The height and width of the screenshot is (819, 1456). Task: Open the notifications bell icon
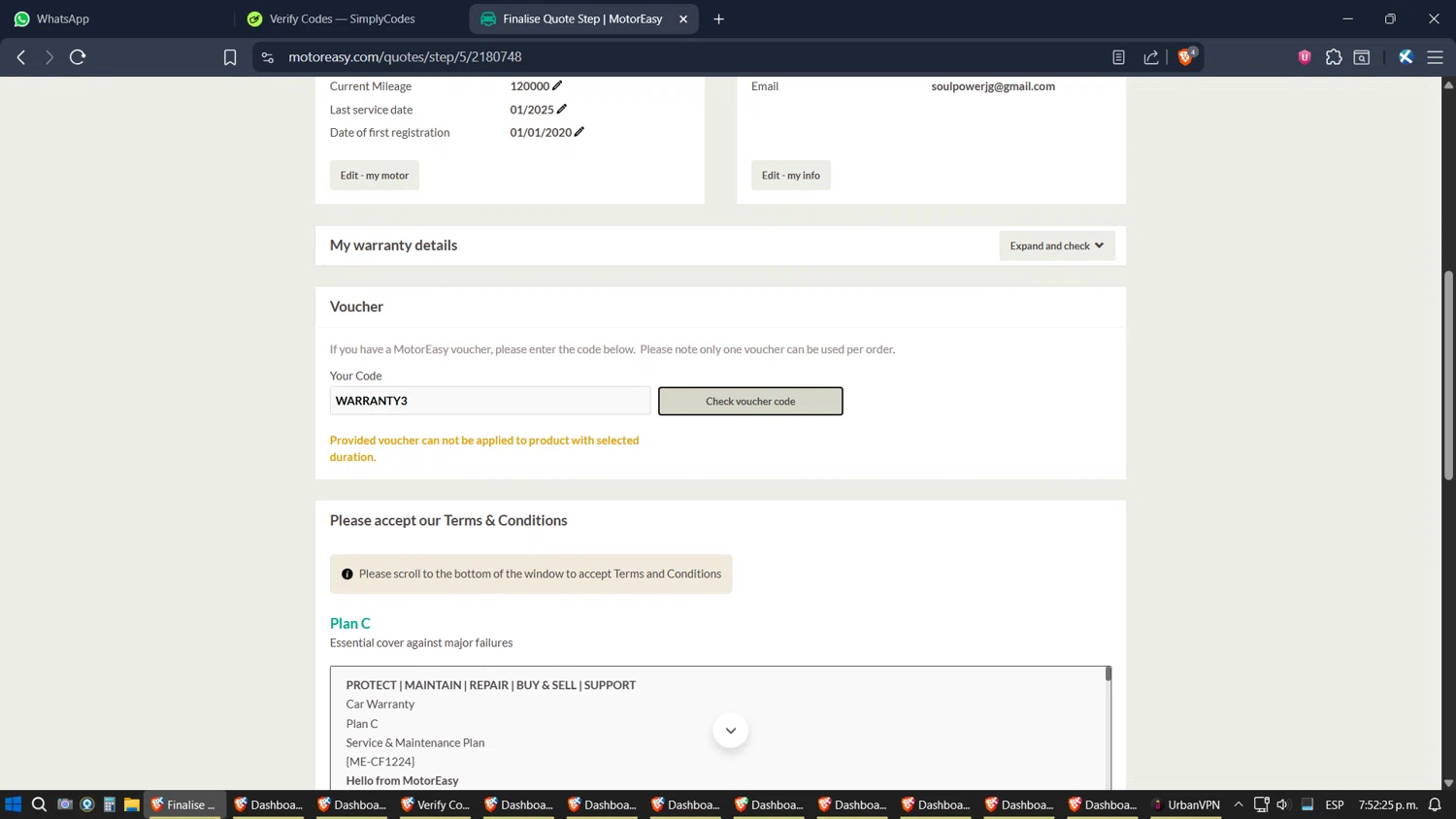(1435, 804)
